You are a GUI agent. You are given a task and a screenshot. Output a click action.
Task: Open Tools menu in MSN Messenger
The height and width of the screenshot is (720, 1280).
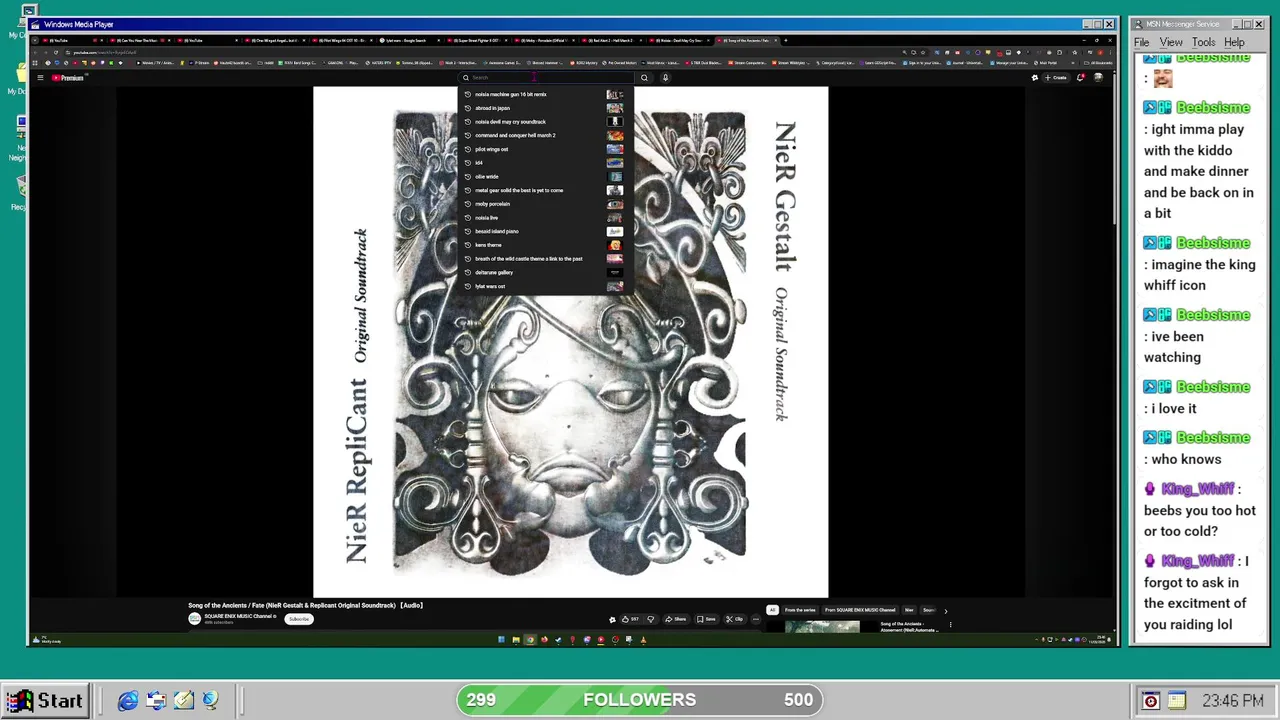[x=1203, y=42]
